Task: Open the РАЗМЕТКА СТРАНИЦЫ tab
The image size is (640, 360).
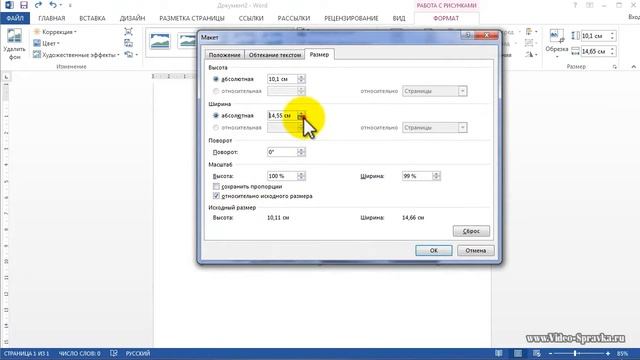Action: tap(192, 18)
